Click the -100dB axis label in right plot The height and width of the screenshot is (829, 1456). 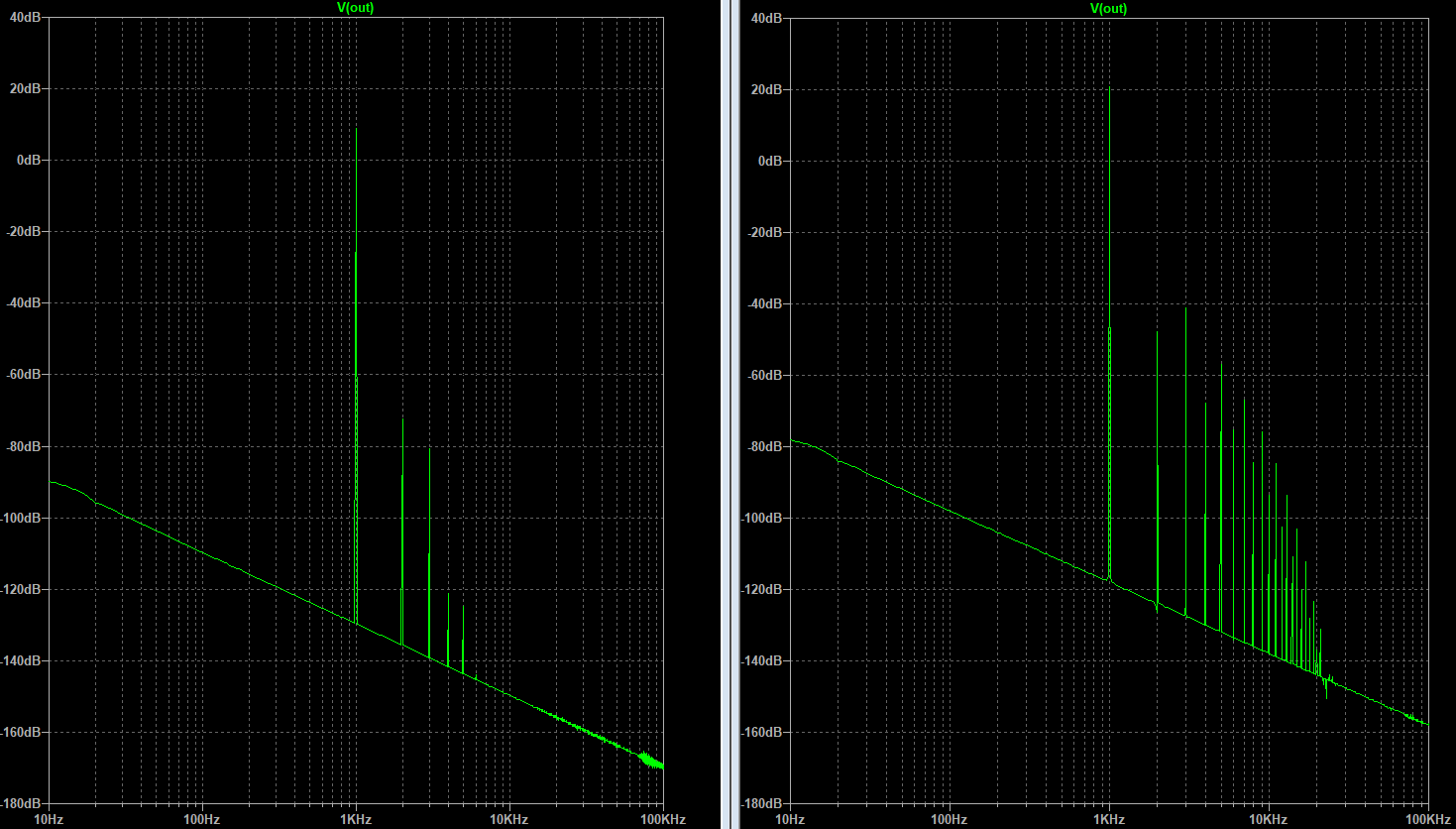pyautogui.click(x=762, y=518)
